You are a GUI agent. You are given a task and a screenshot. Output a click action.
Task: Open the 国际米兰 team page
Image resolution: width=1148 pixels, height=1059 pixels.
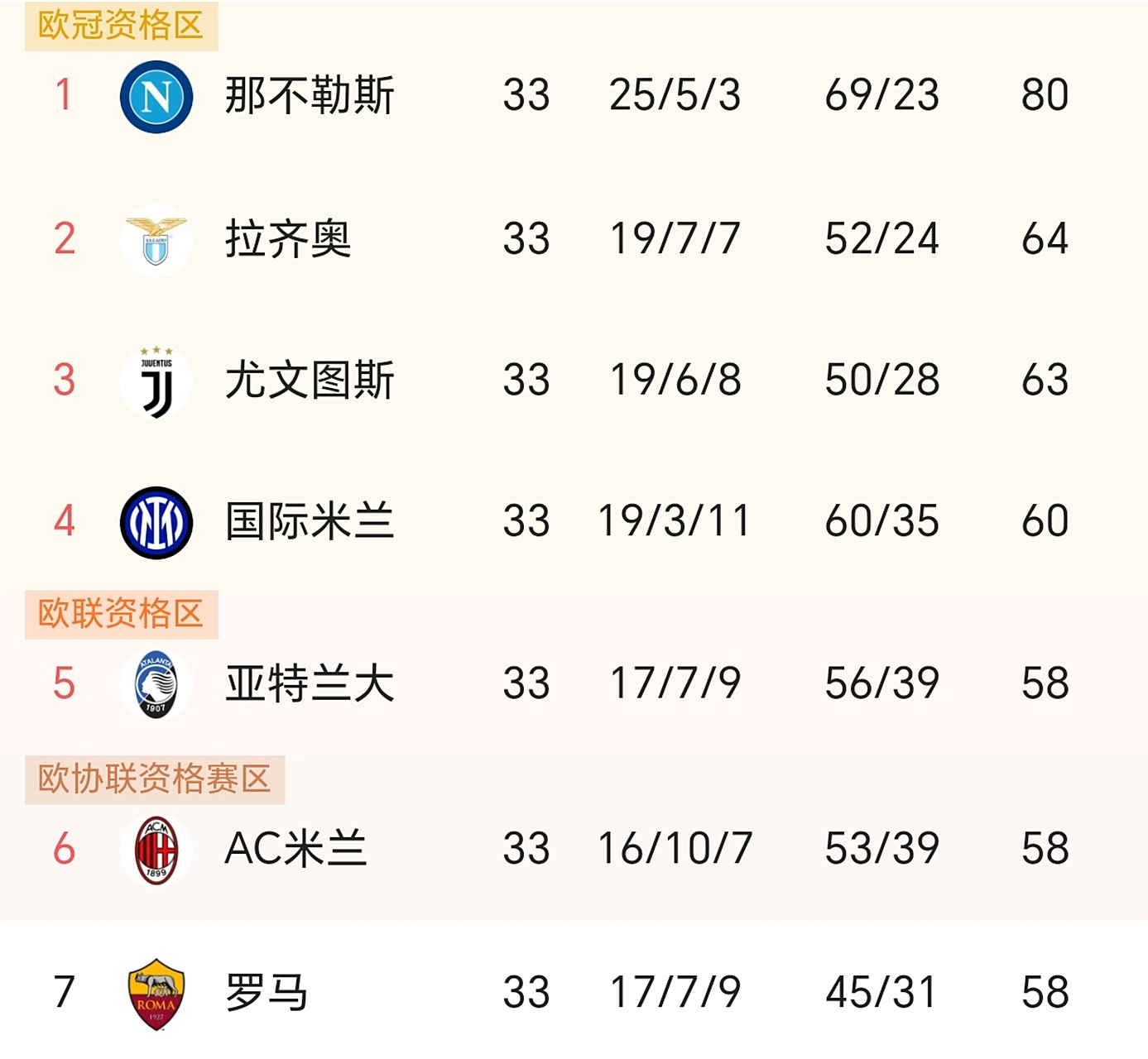point(310,522)
